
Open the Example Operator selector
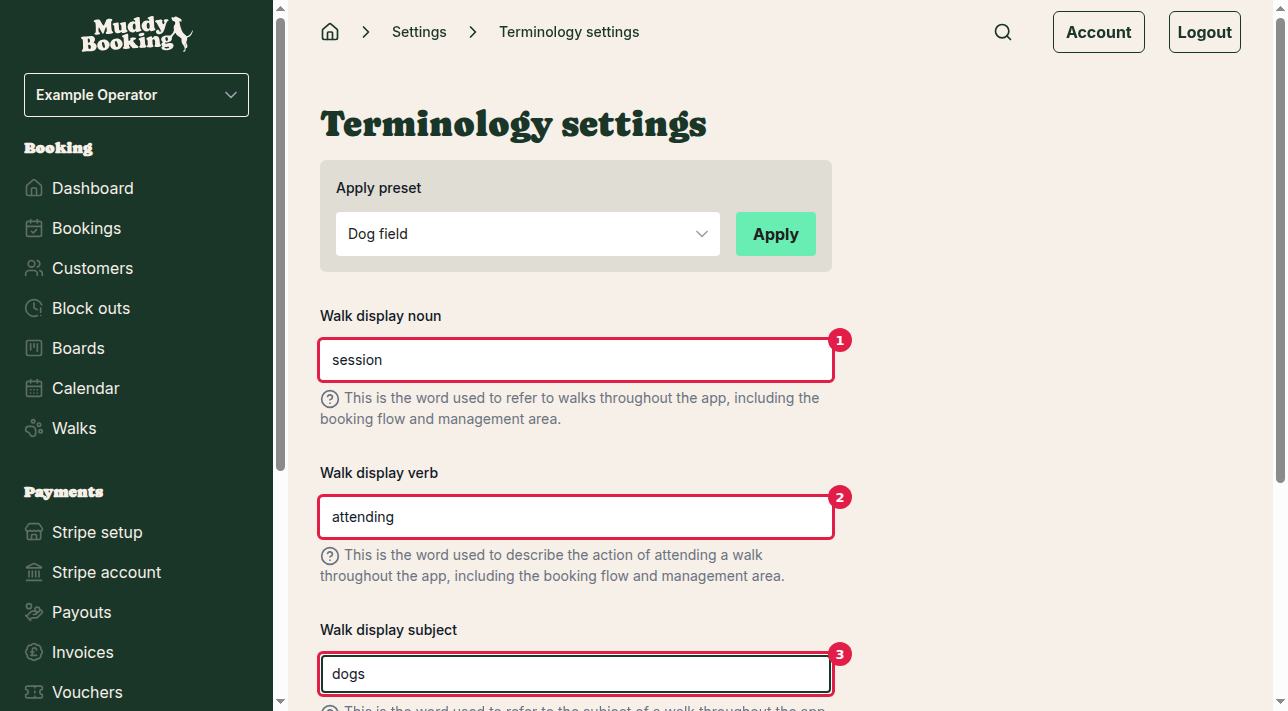tap(136, 94)
